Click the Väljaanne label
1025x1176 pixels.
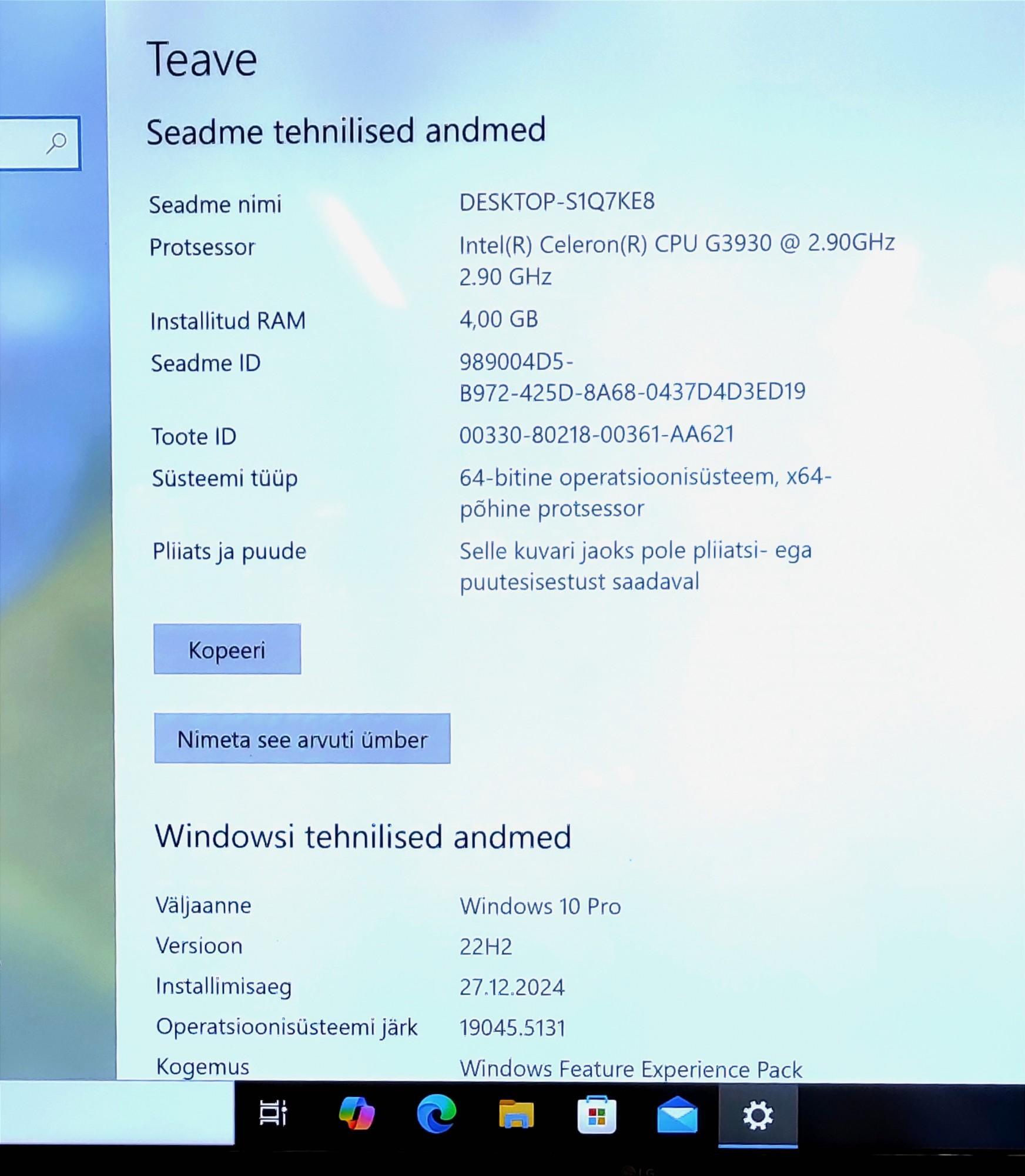coord(203,906)
